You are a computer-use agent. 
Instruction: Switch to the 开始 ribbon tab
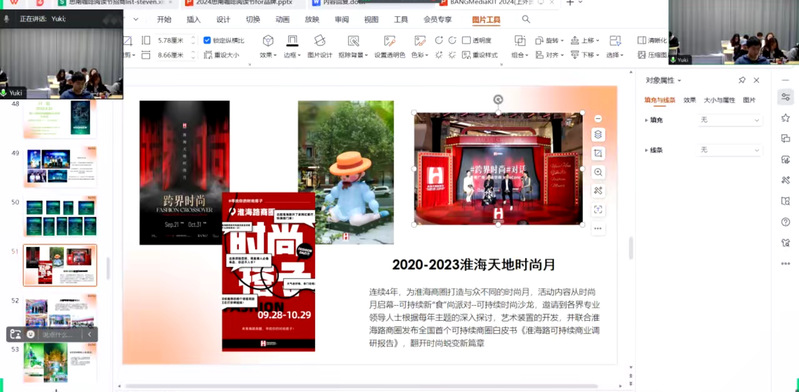click(164, 19)
